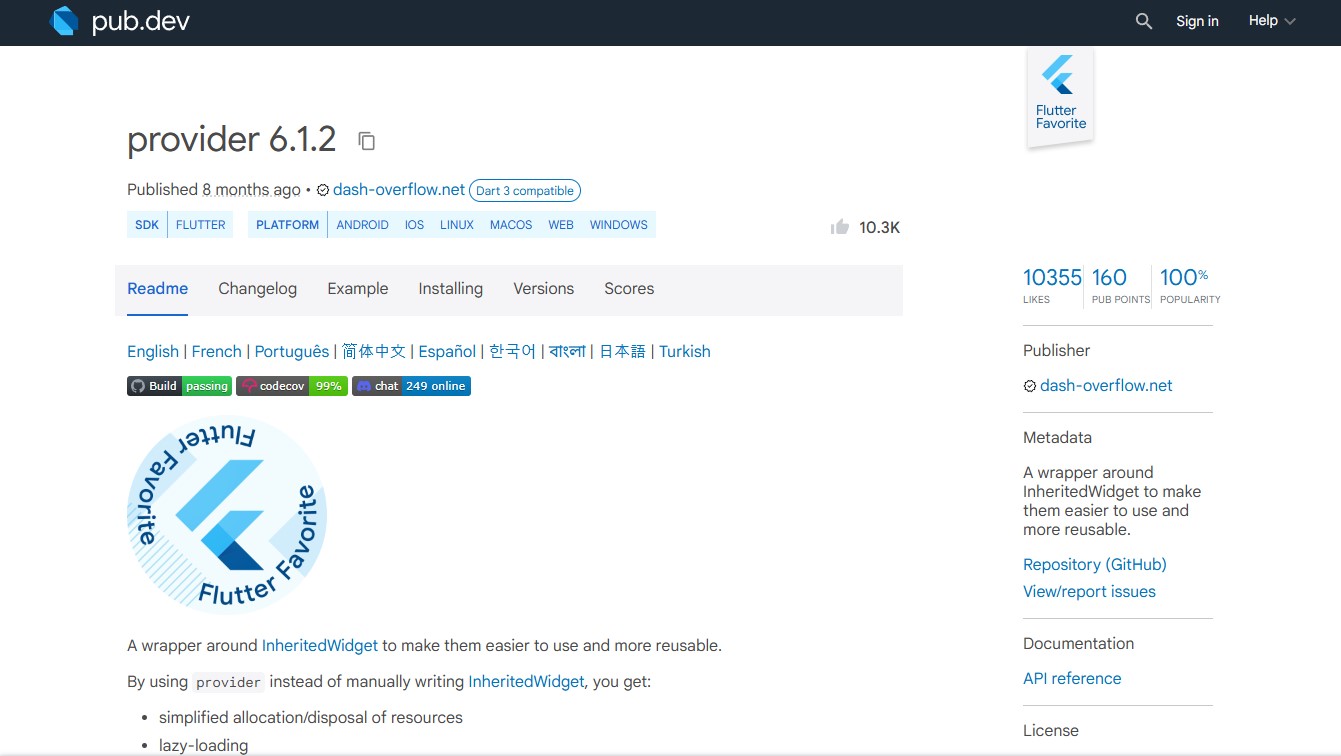Screen dimensions: 1341x756
Task: Click the Documentation heading in sidebar
Action: tap(1078, 643)
